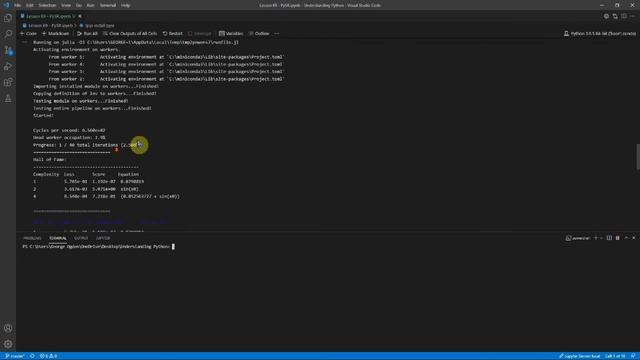
Task: Open the Extensions view
Action: (x=8, y=82)
